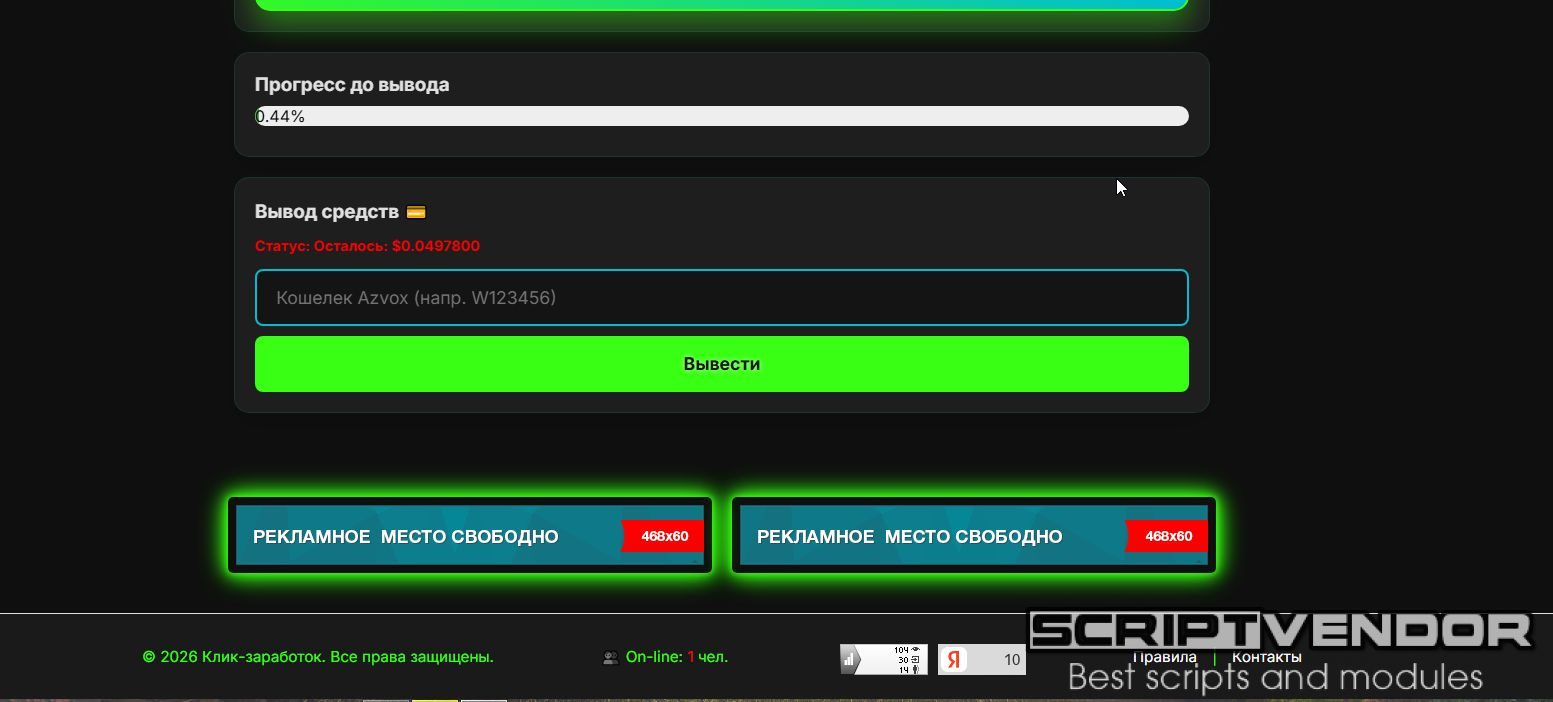Click the left РЕКЛАМНОЕ МЕСТО СВОБОДНО banner text
This screenshot has height=702, width=1553.
(405, 537)
